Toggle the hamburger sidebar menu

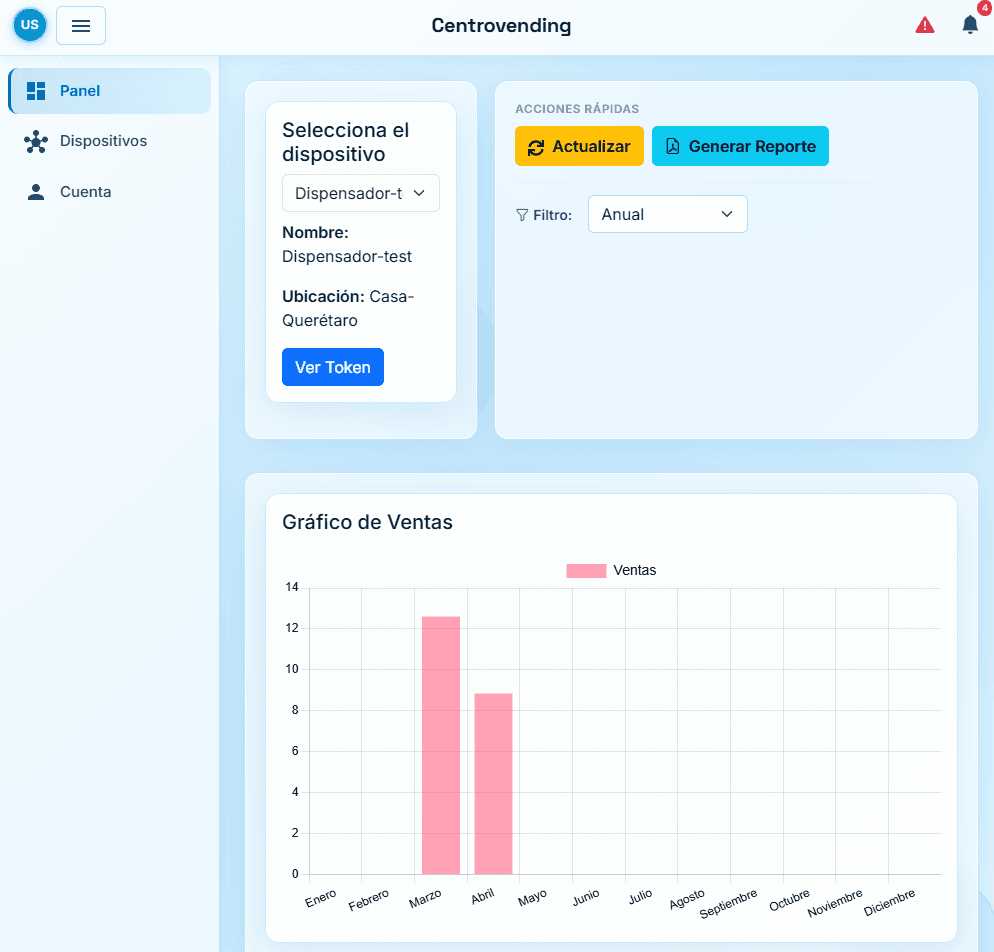click(x=81, y=26)
